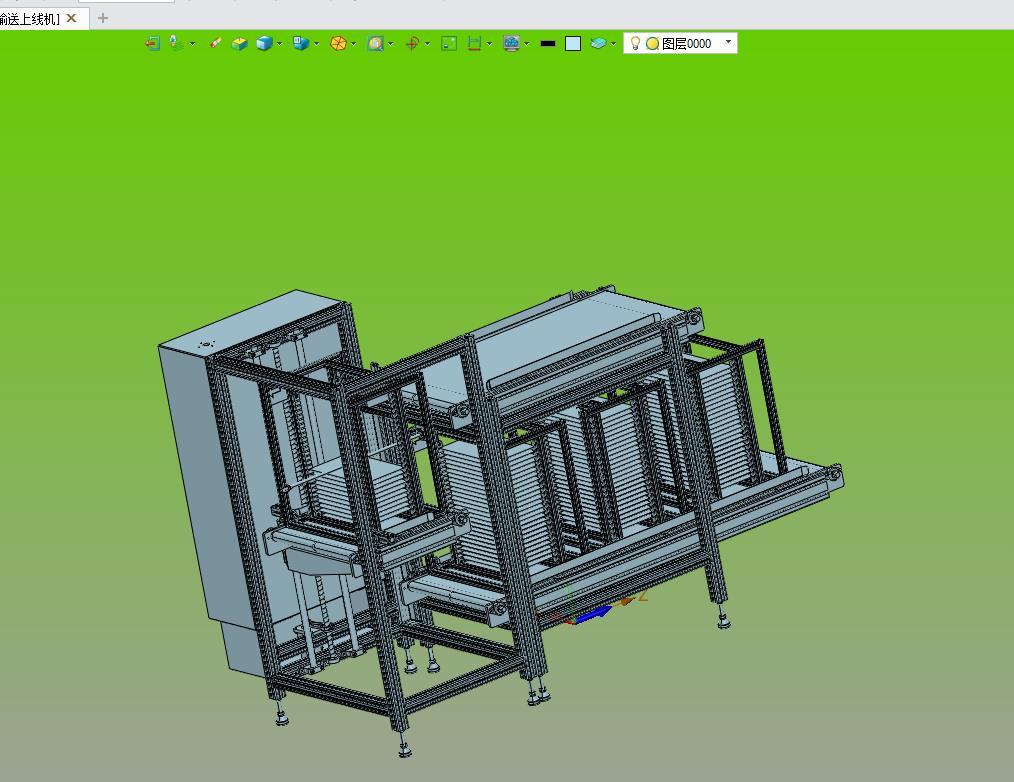Open the dropdown beside the layer stack icon
Screen dimensions: 1014x782
tap(614, 44)
